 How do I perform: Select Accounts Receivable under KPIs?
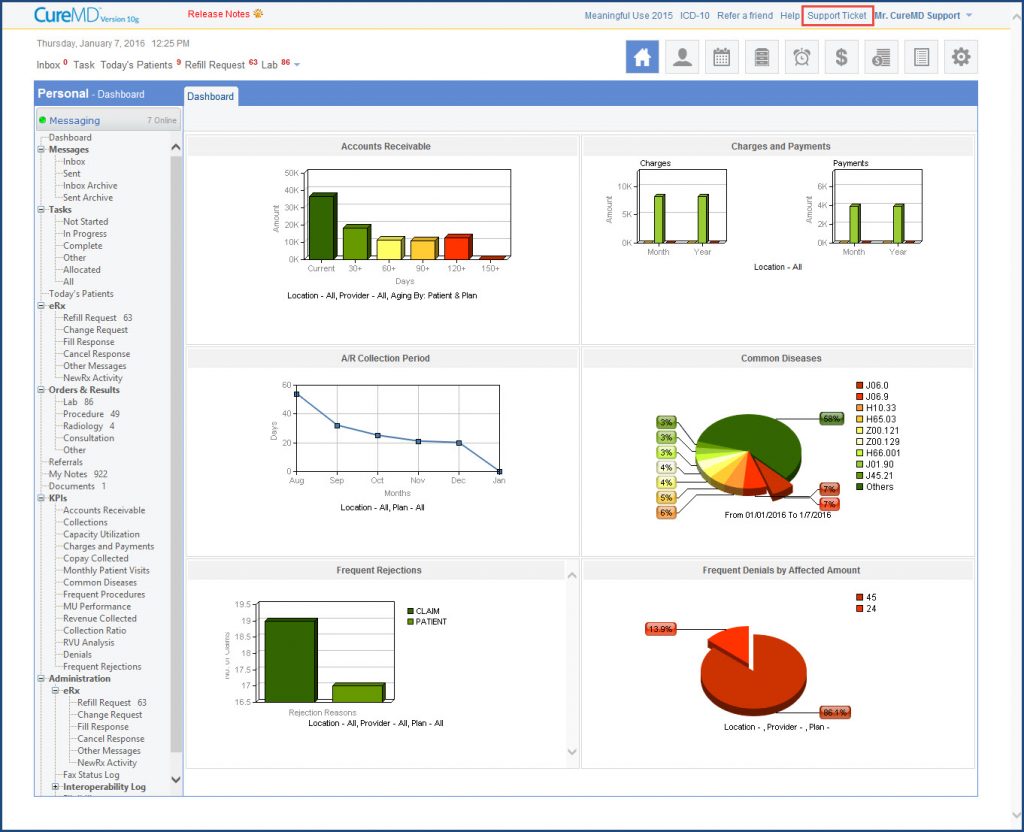pyautogui.click(x=104, y=510)
